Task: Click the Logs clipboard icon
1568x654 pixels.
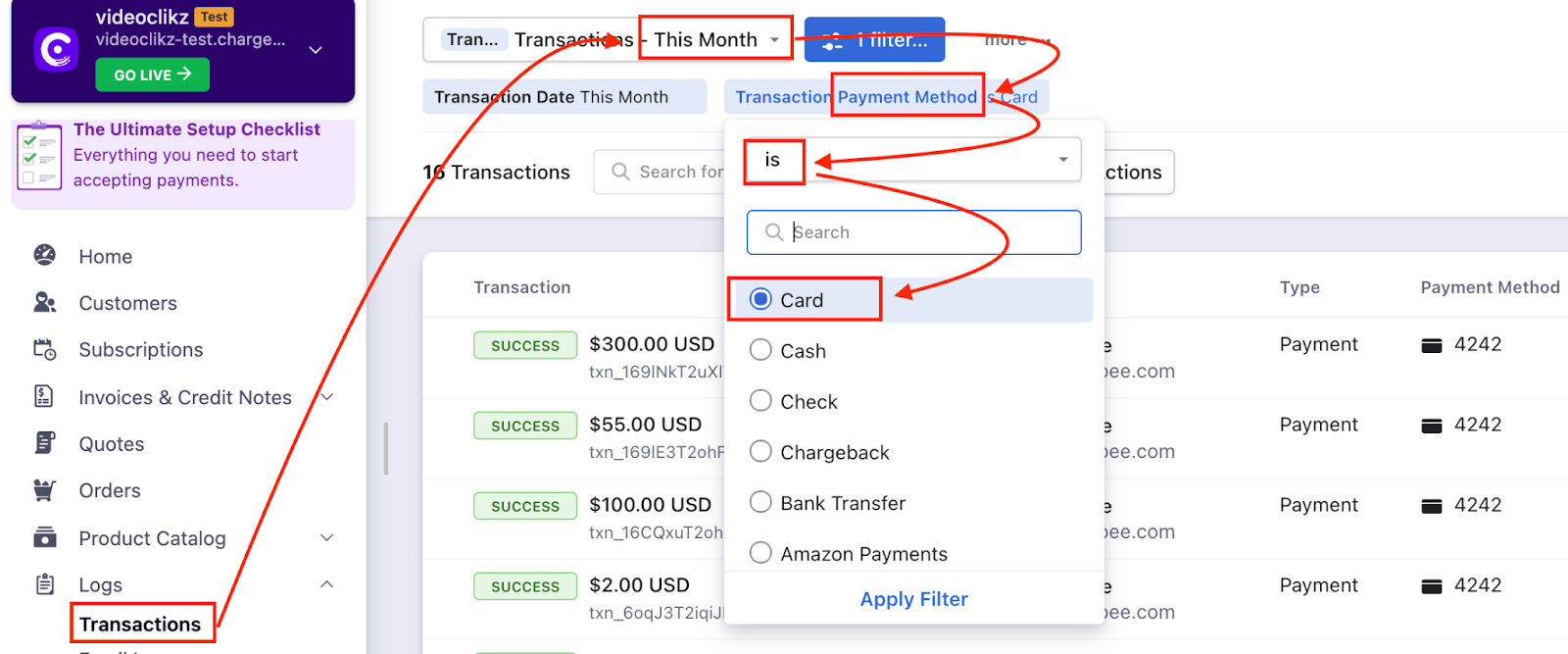Action: point(45,584)
